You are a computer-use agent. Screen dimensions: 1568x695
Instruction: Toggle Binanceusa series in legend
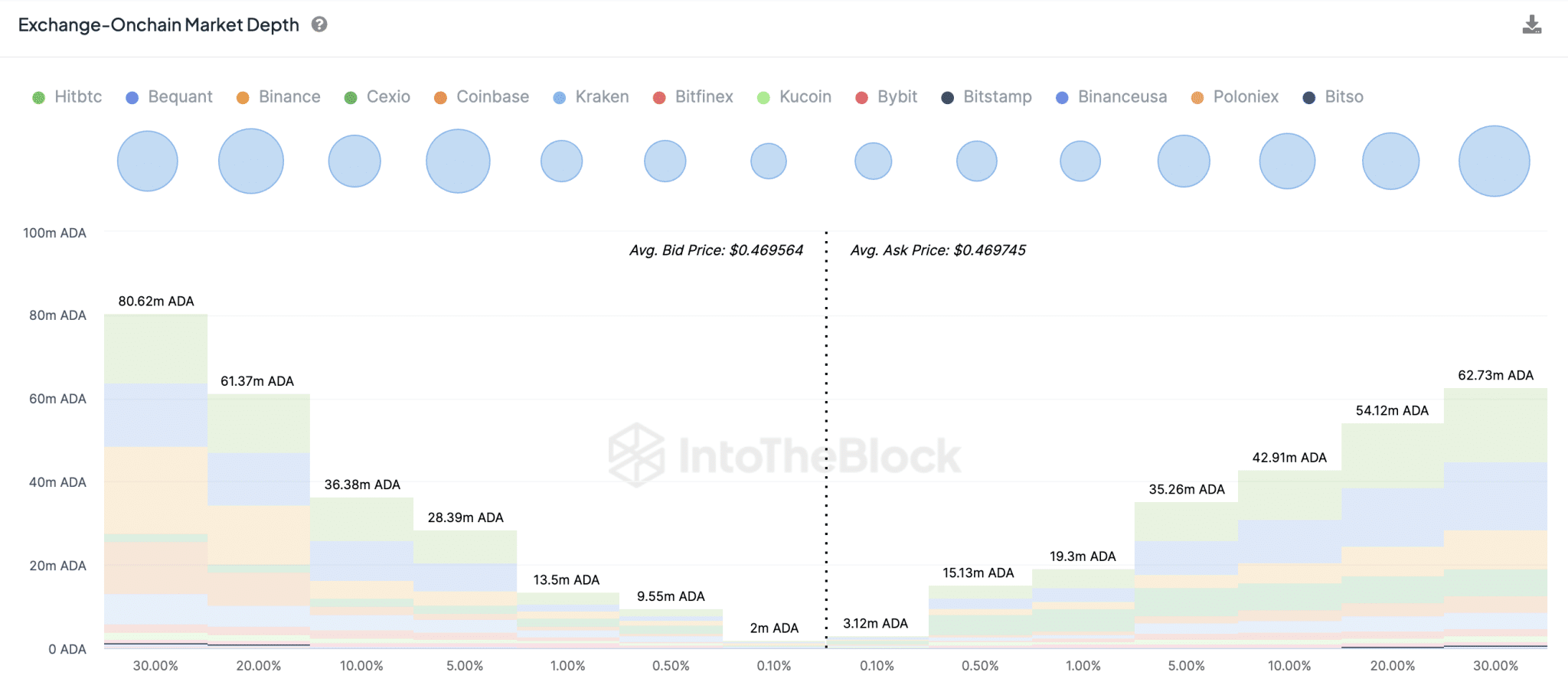pyautogui.click(x=1111, y=97)
